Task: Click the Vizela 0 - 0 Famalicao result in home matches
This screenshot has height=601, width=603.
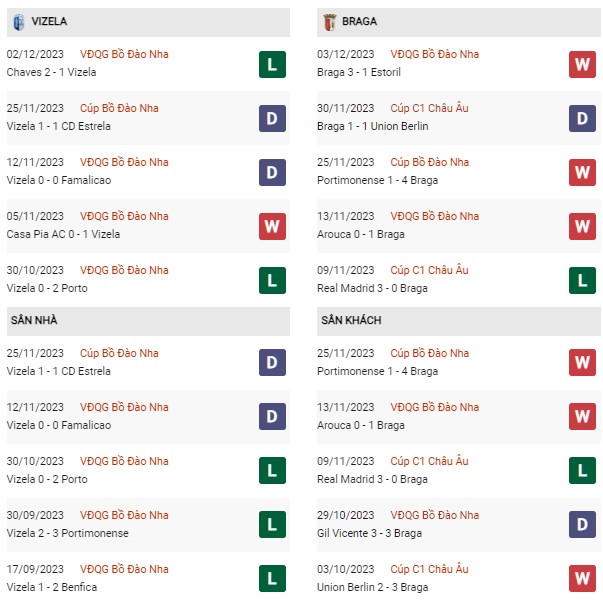Action: tap(58, 425)
